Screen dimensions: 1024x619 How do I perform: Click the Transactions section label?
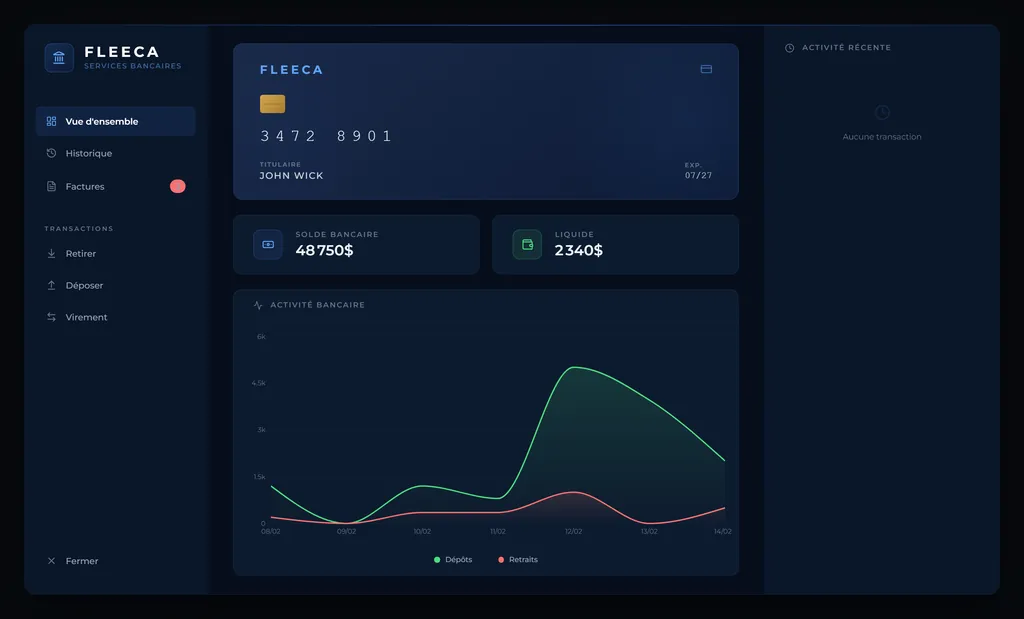(79, 229)
